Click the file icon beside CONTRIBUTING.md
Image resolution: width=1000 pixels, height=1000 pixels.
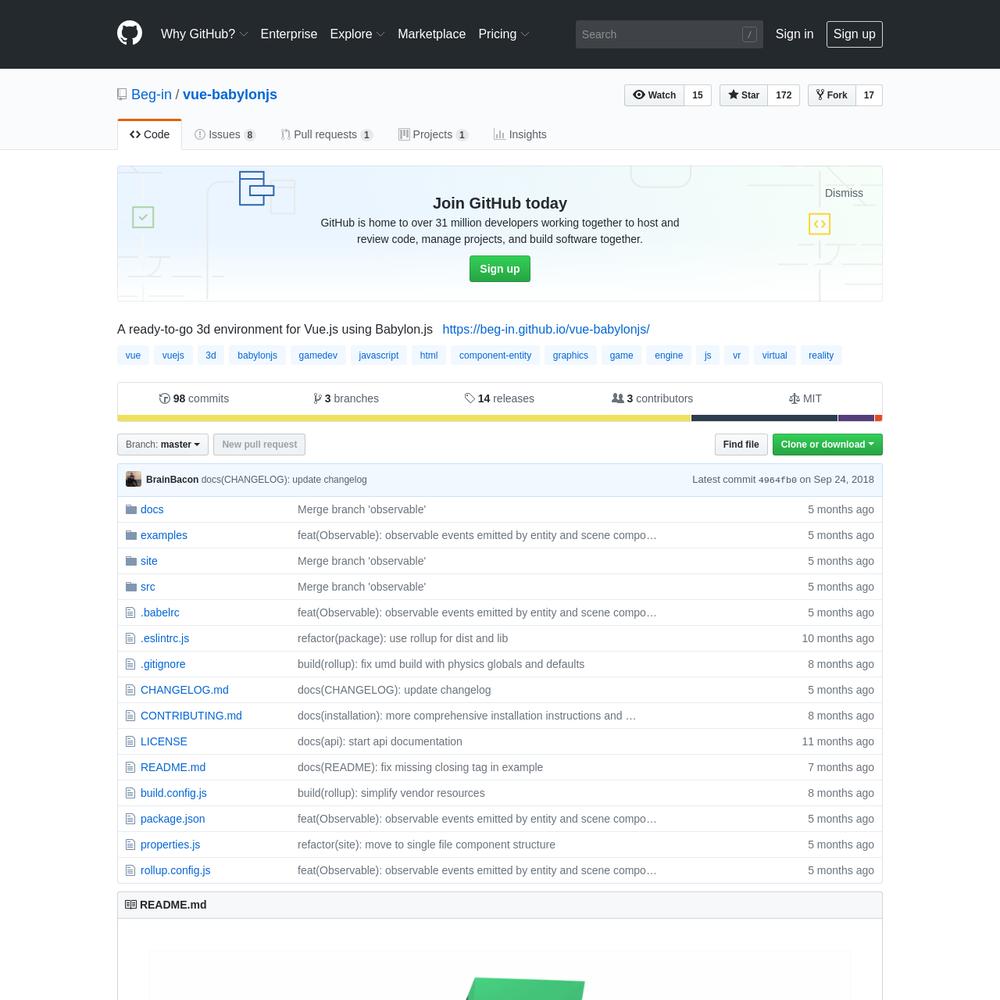click(131, 716)
